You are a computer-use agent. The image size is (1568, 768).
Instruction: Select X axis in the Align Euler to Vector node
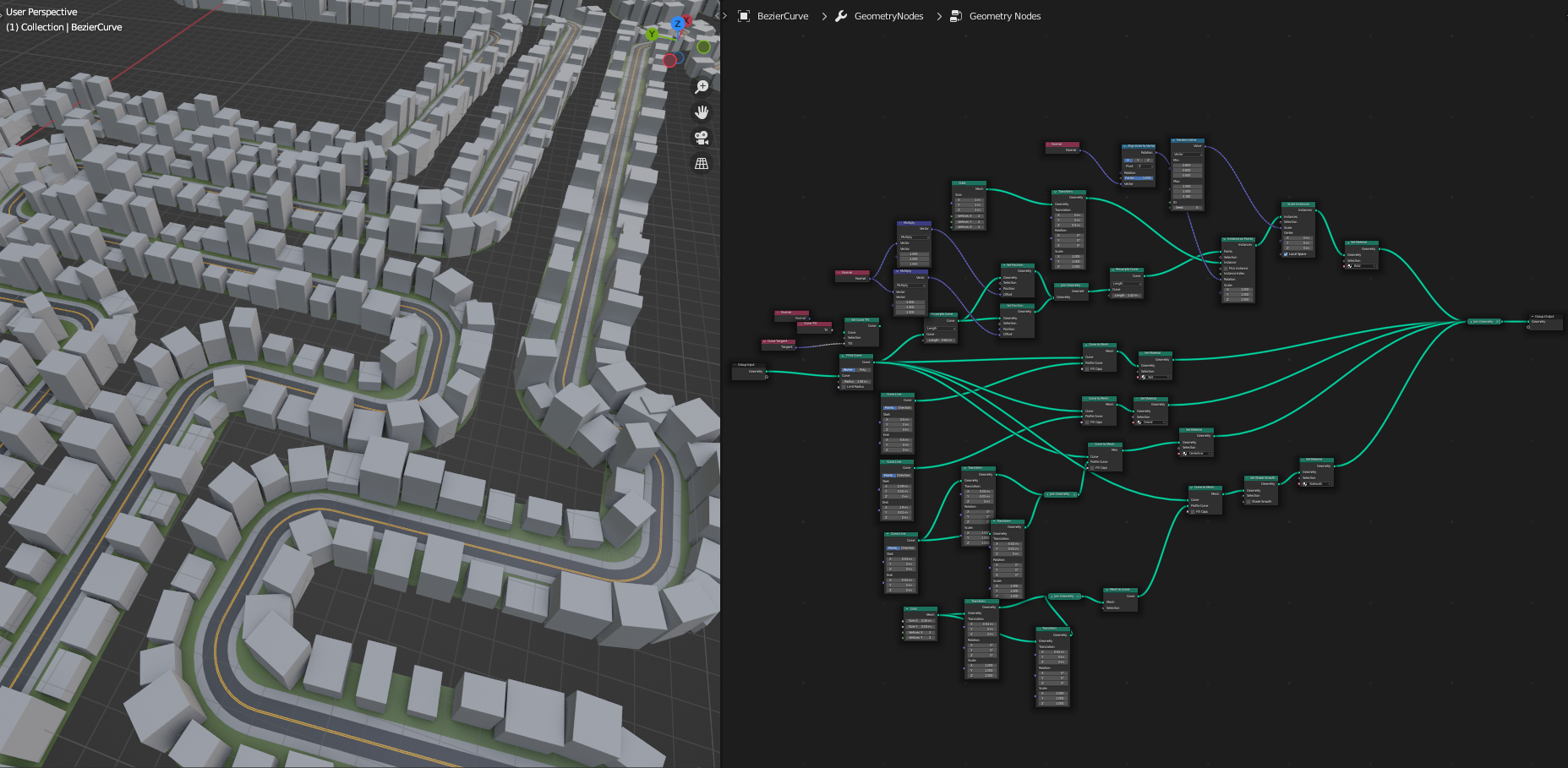pos(1128,161)
